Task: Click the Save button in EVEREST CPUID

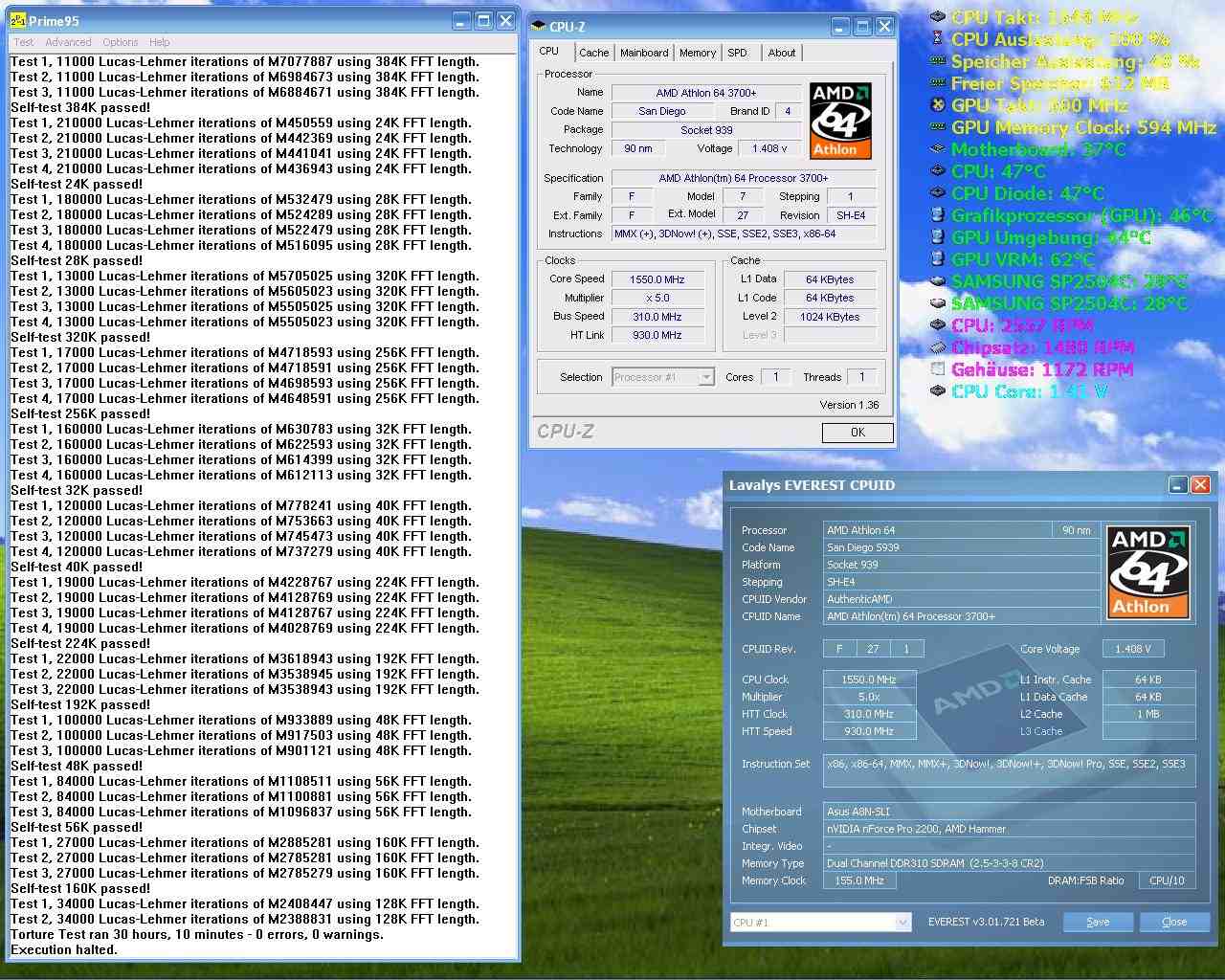Action: coord(1099,922)
